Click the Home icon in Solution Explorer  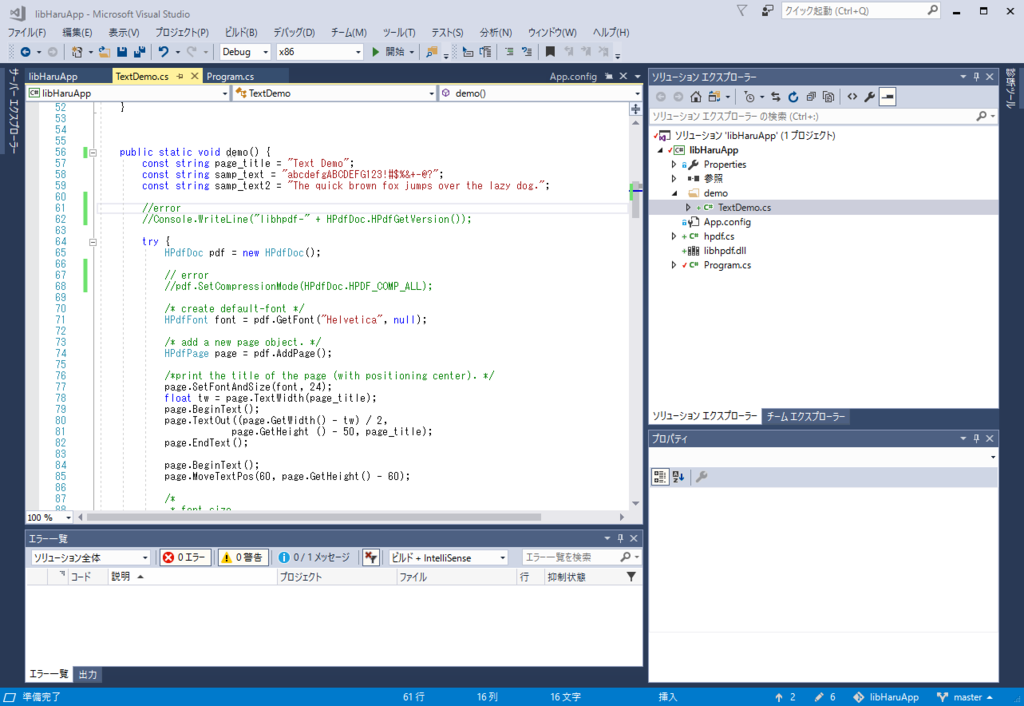pyautogui.click(x=696, y=97)
